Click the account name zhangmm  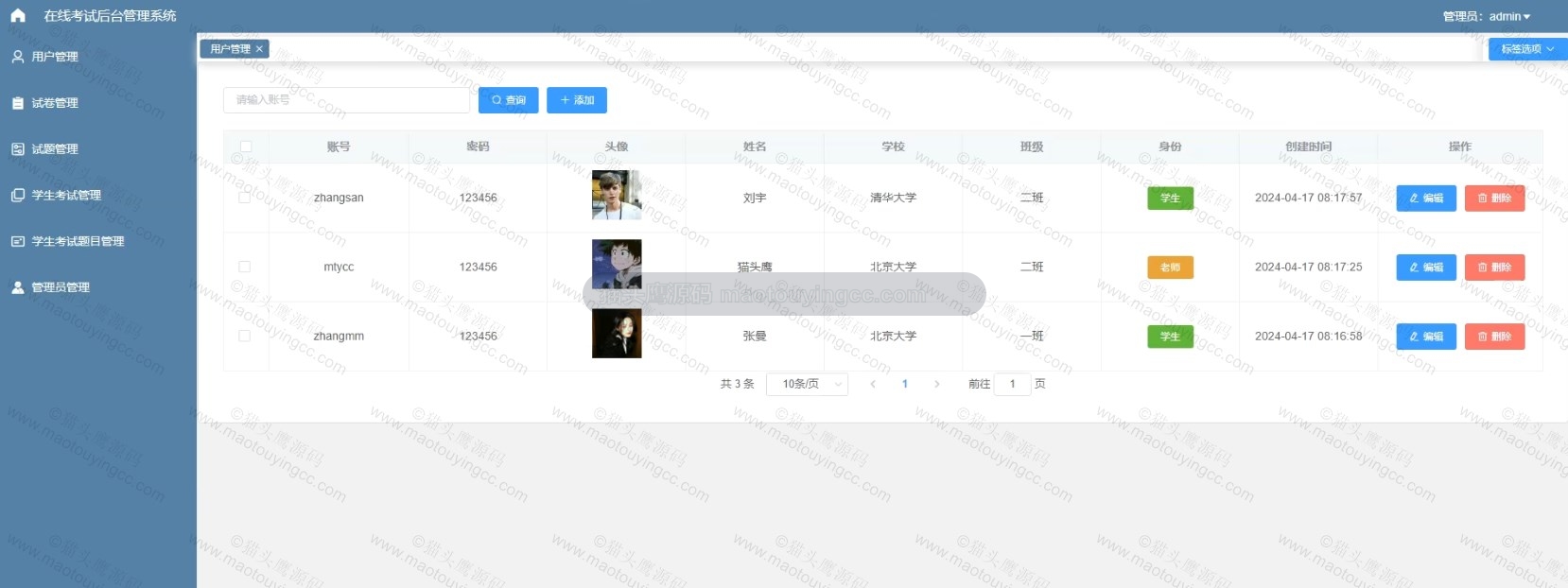(339, 336)
